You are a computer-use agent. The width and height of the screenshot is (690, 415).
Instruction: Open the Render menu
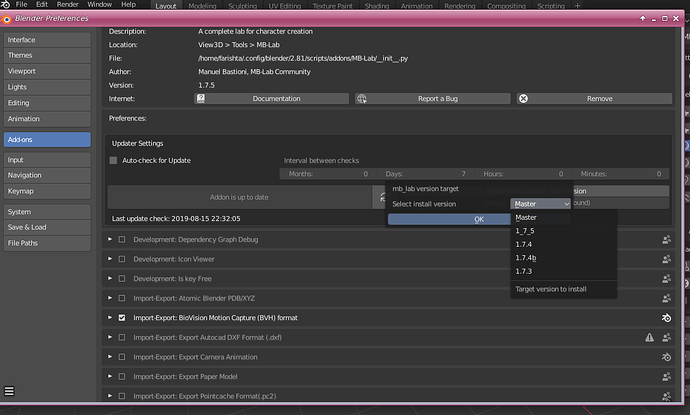(67, 4)
